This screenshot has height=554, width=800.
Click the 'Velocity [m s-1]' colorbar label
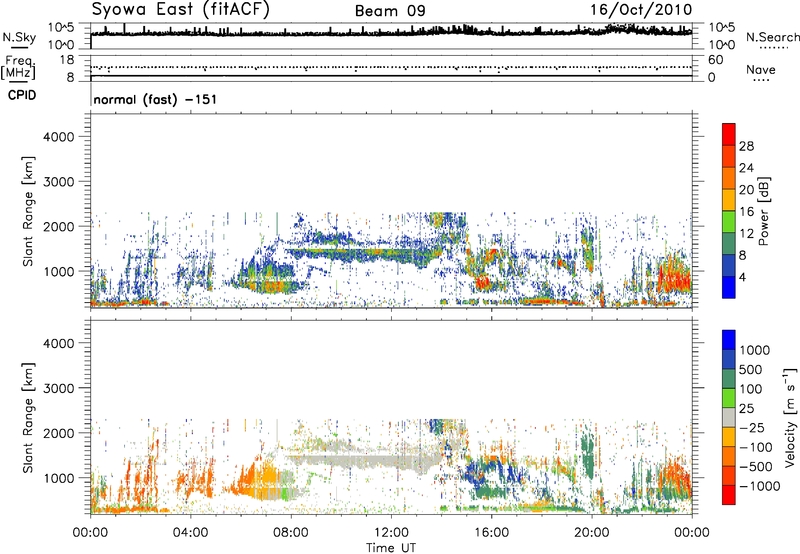(790, 417)
